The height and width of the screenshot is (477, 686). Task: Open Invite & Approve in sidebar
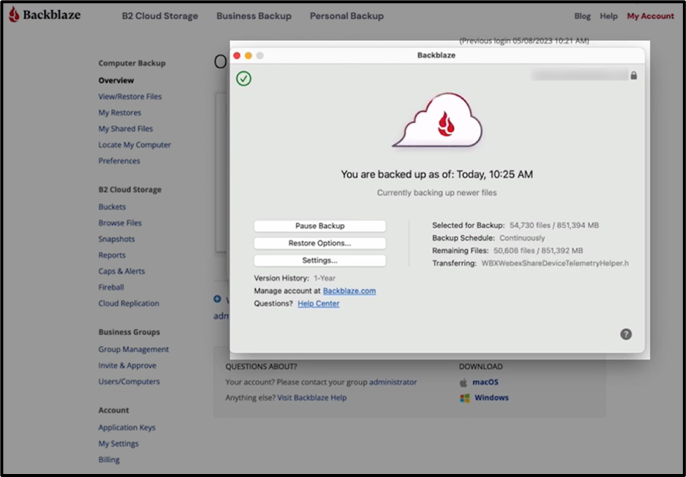click(127, 365)
